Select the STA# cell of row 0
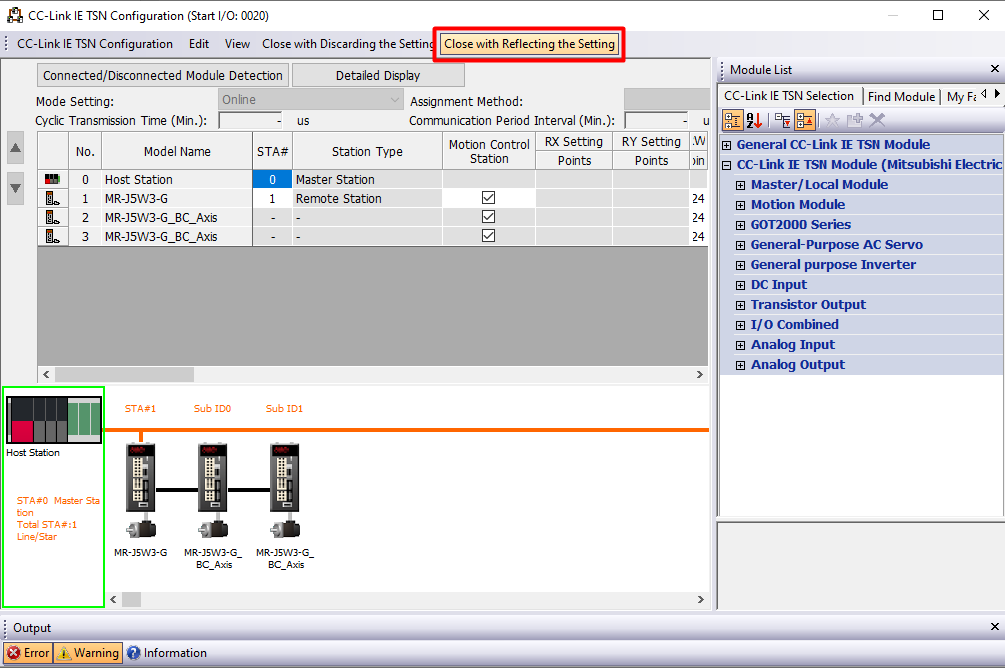The width and height of the screenshot is (1005, 668). 272,180
